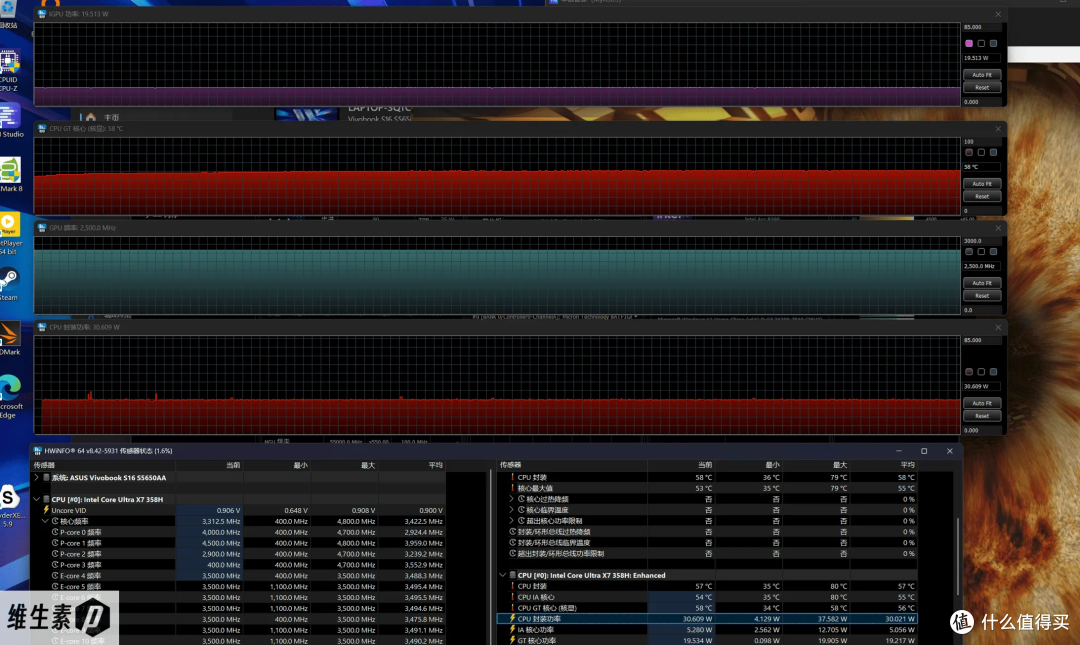The height and width of the screenshot is (645, 1080).
Task: Select the P-core 1 频率 4,500.0 MHz current value
Action: pos(221,544)
